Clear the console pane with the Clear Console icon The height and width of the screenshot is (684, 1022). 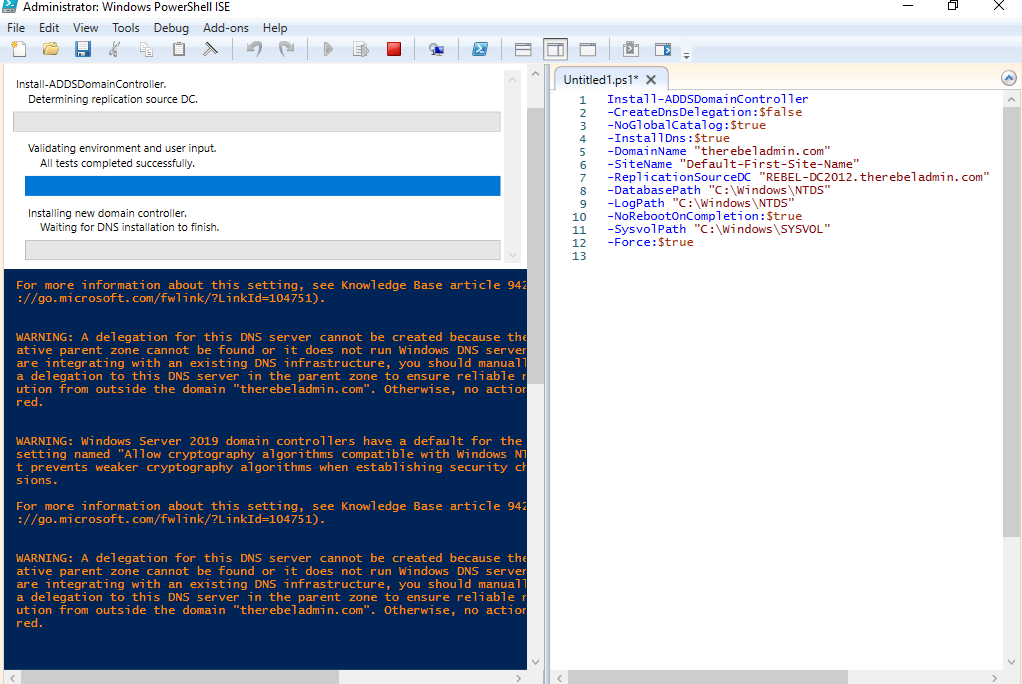coord(211,50)
